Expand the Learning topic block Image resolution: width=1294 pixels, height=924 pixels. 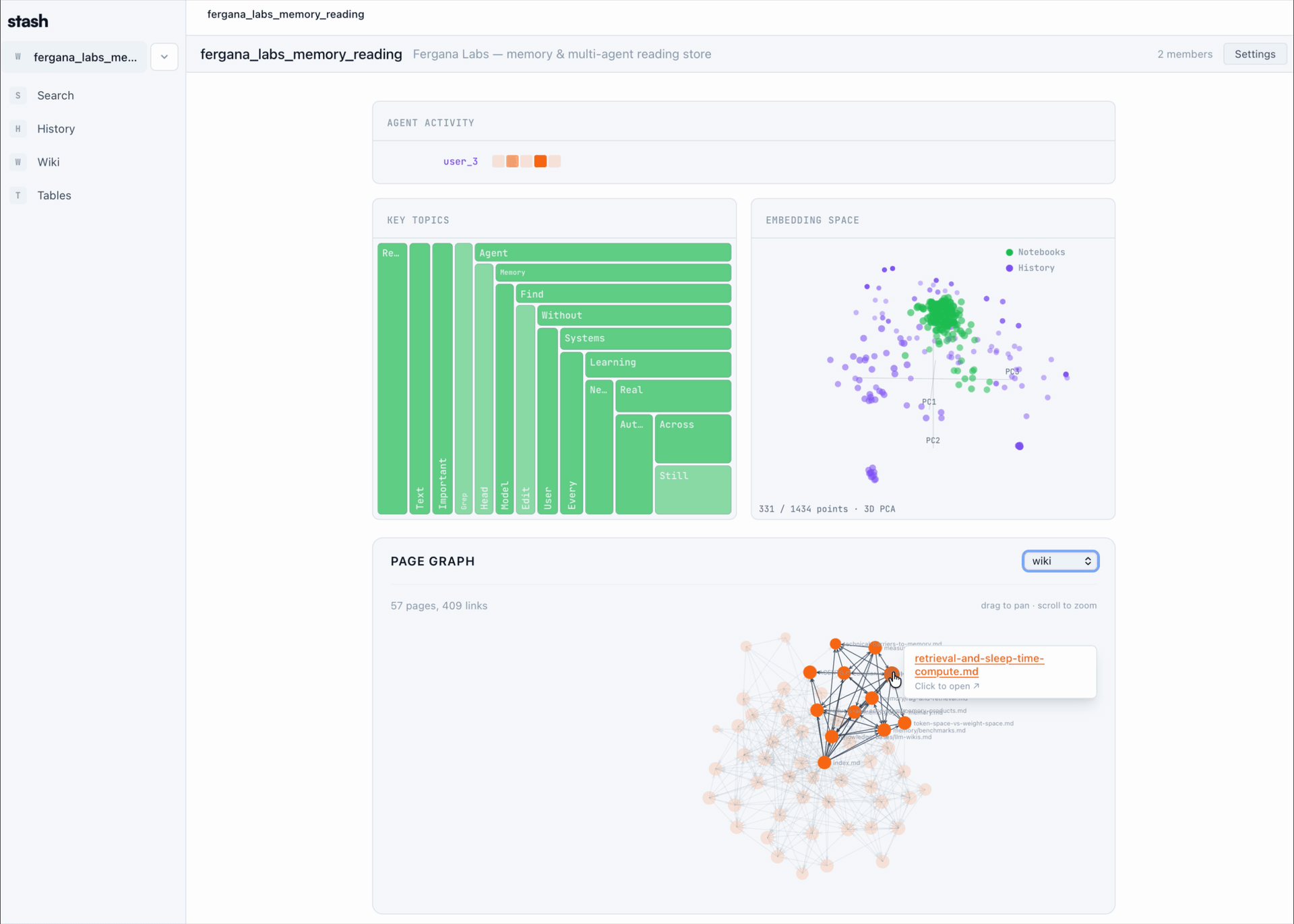pyautogui.click(x=657, y=364)
